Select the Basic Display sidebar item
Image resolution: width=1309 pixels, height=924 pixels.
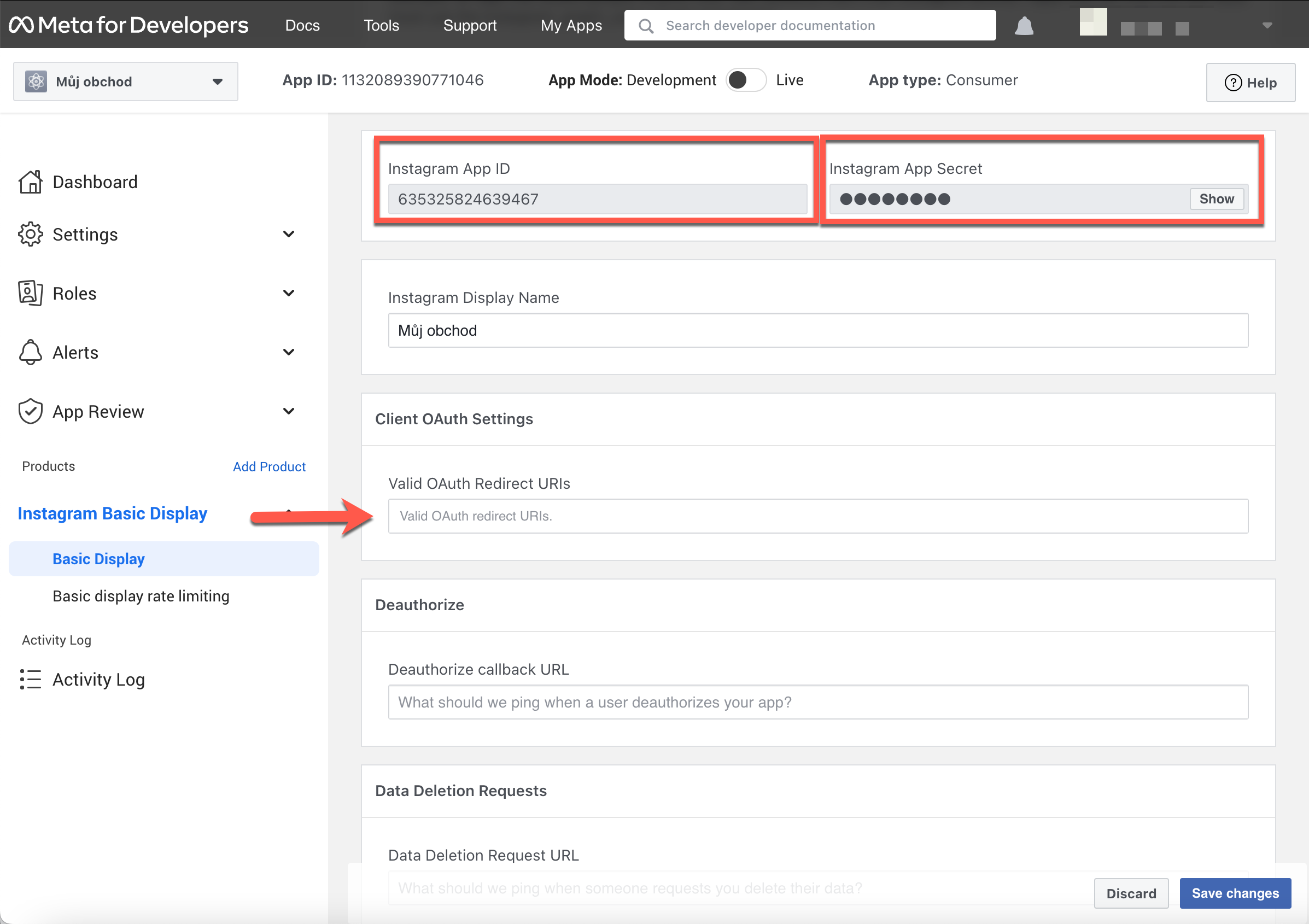point(163,559)
